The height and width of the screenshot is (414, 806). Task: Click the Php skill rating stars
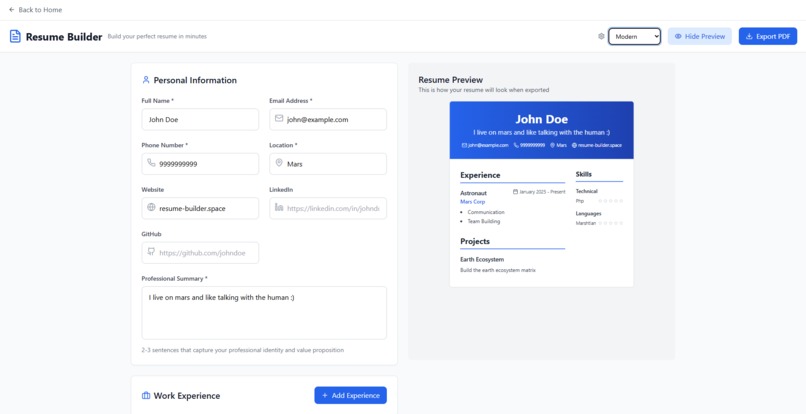click(611, 201)
